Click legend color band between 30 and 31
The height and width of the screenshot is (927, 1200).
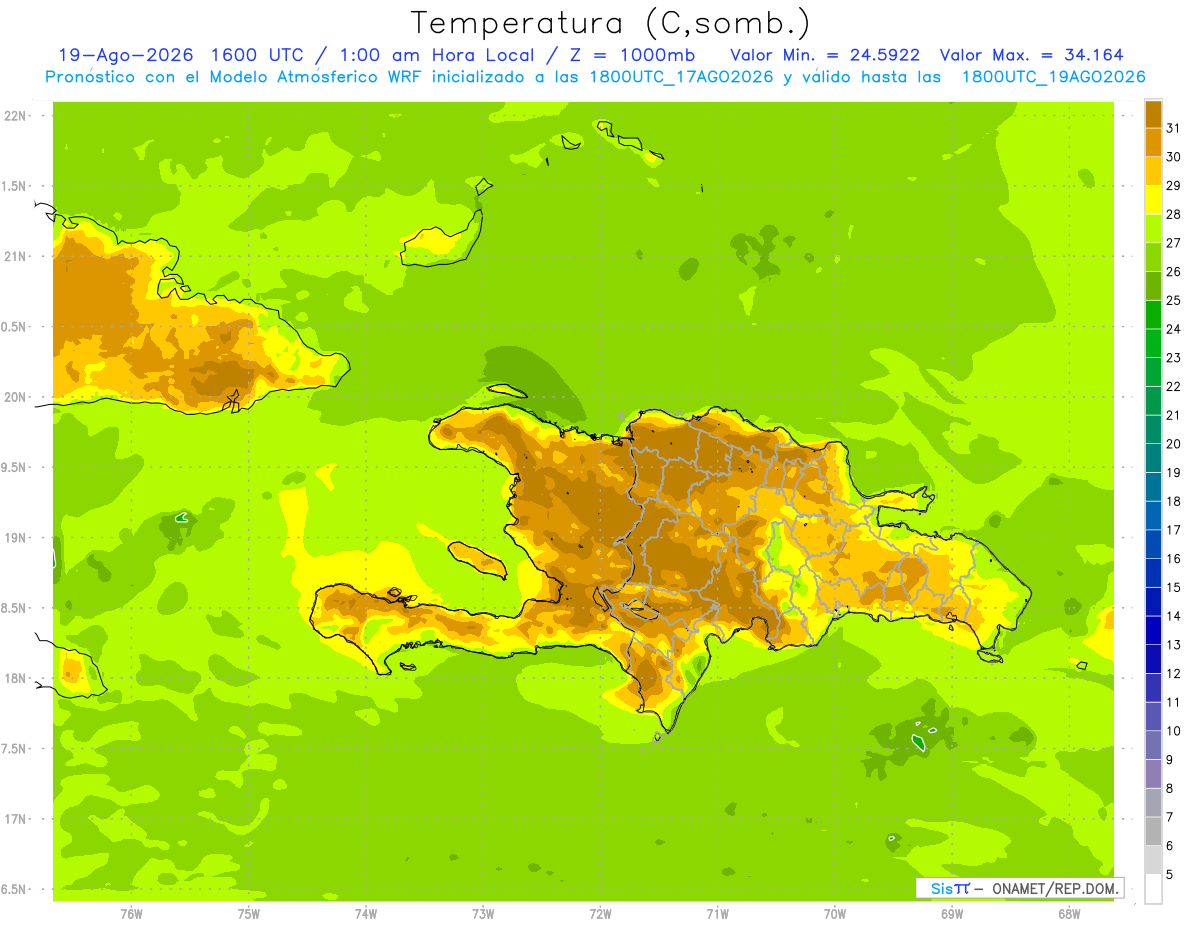(x=1153, y=142)
